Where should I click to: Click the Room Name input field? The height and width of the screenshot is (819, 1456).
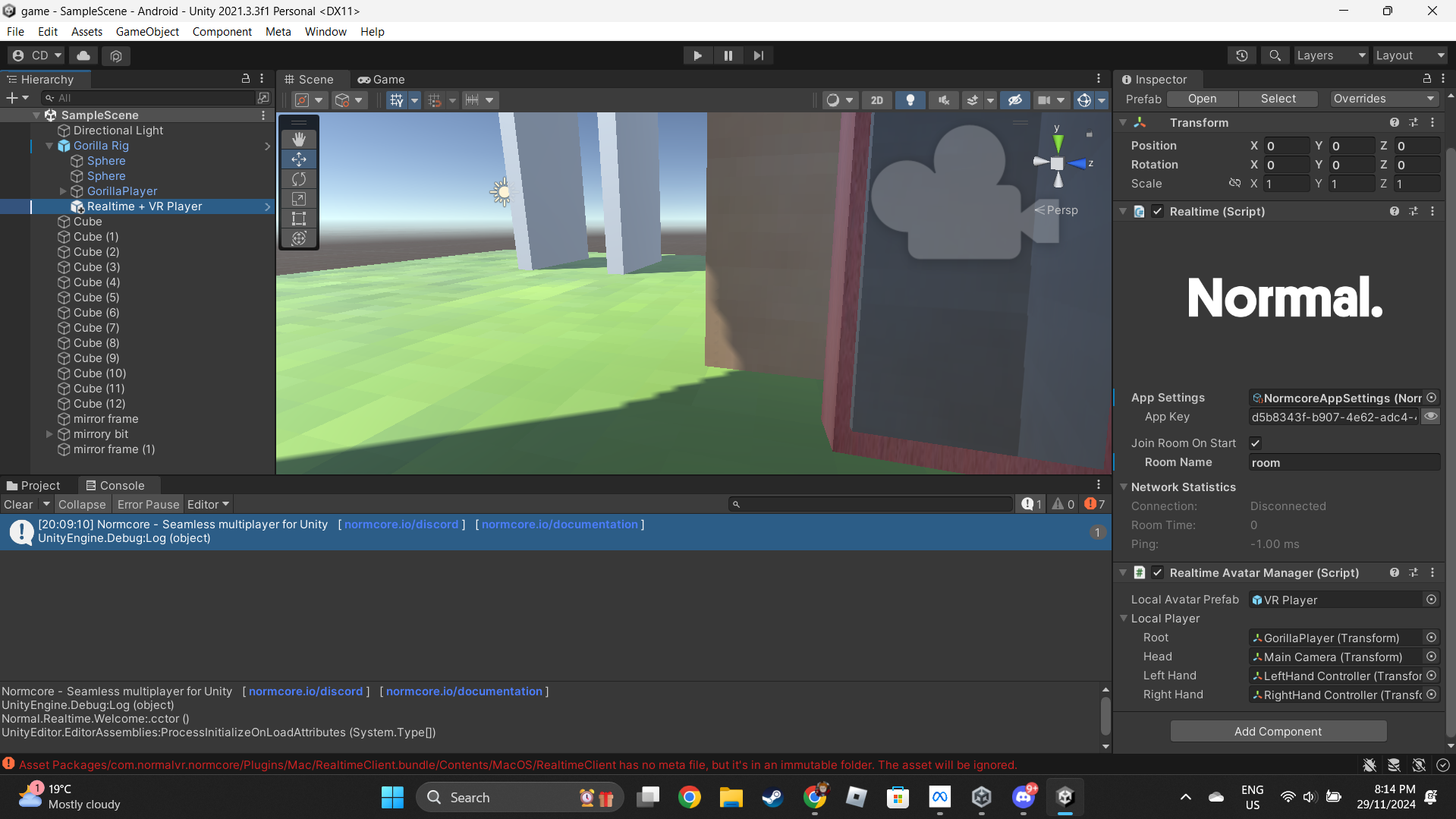click(1344, 462)
